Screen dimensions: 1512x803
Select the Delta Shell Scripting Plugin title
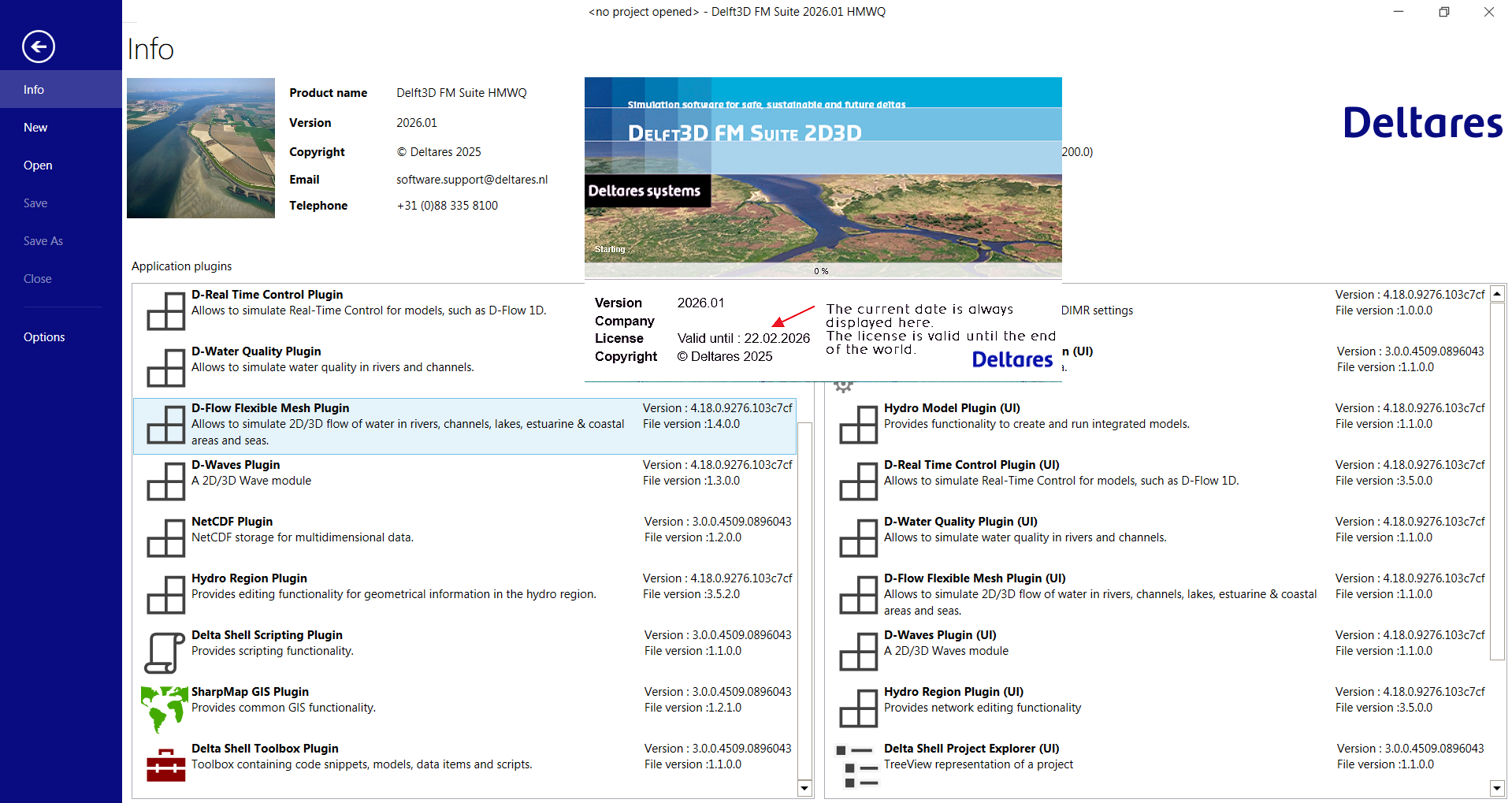coord(267,635)
